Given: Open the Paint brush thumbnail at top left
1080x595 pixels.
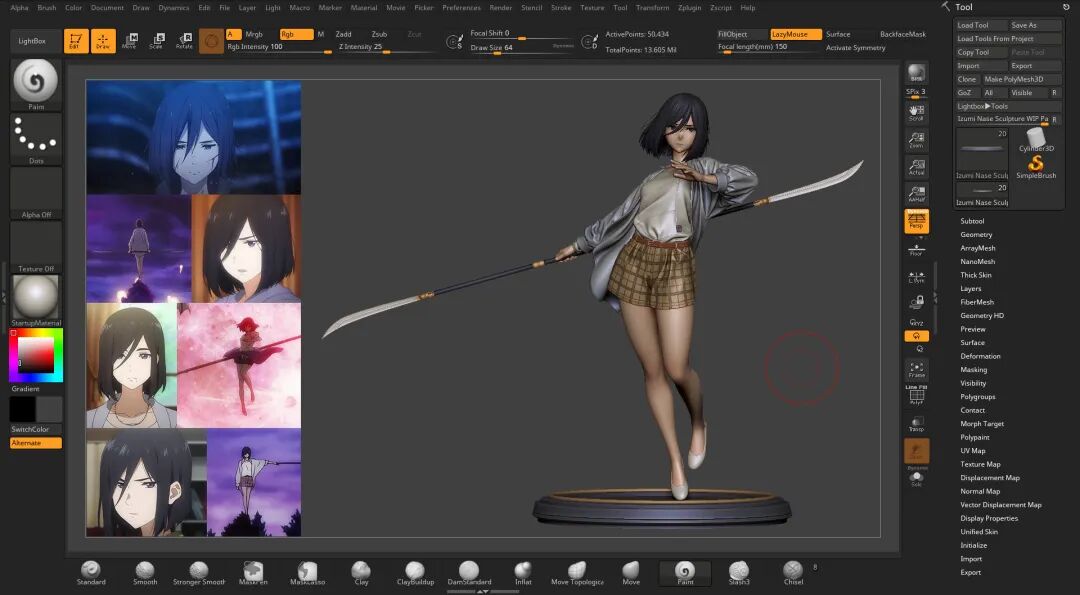Looking at the screenshot, I should [36, 85].
